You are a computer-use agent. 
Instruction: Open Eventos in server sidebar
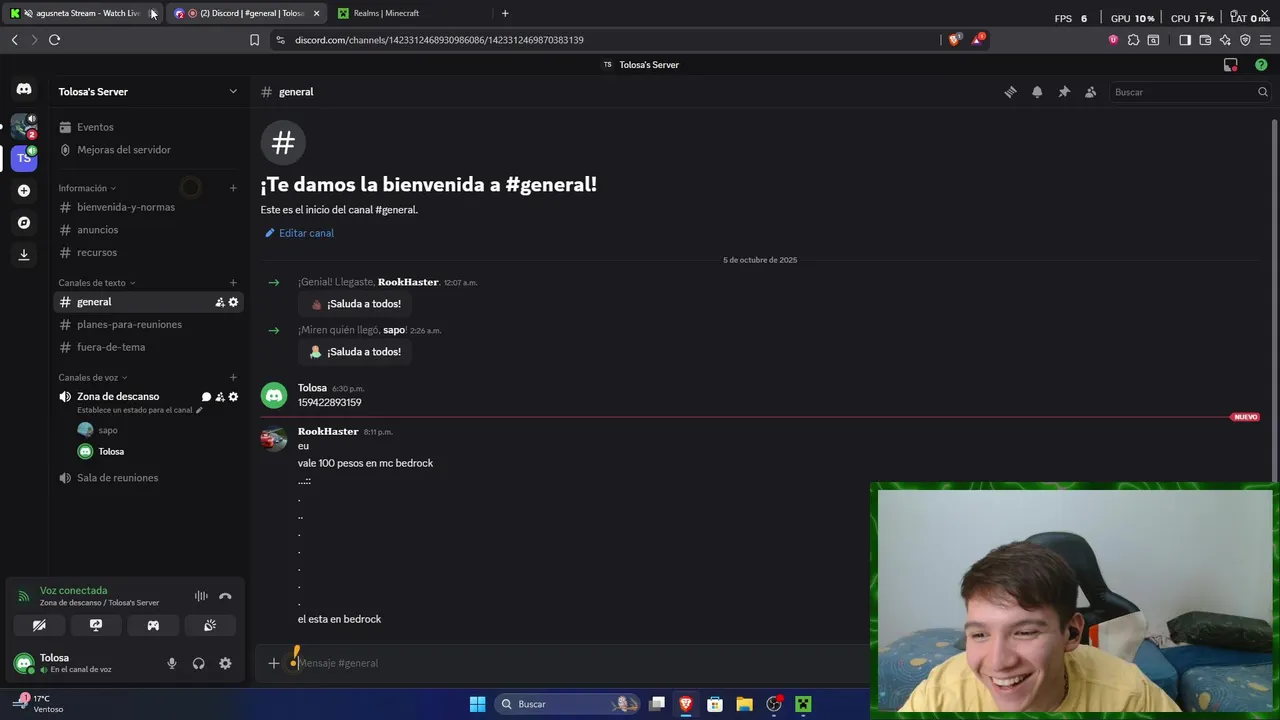click(x=148, y=127)
